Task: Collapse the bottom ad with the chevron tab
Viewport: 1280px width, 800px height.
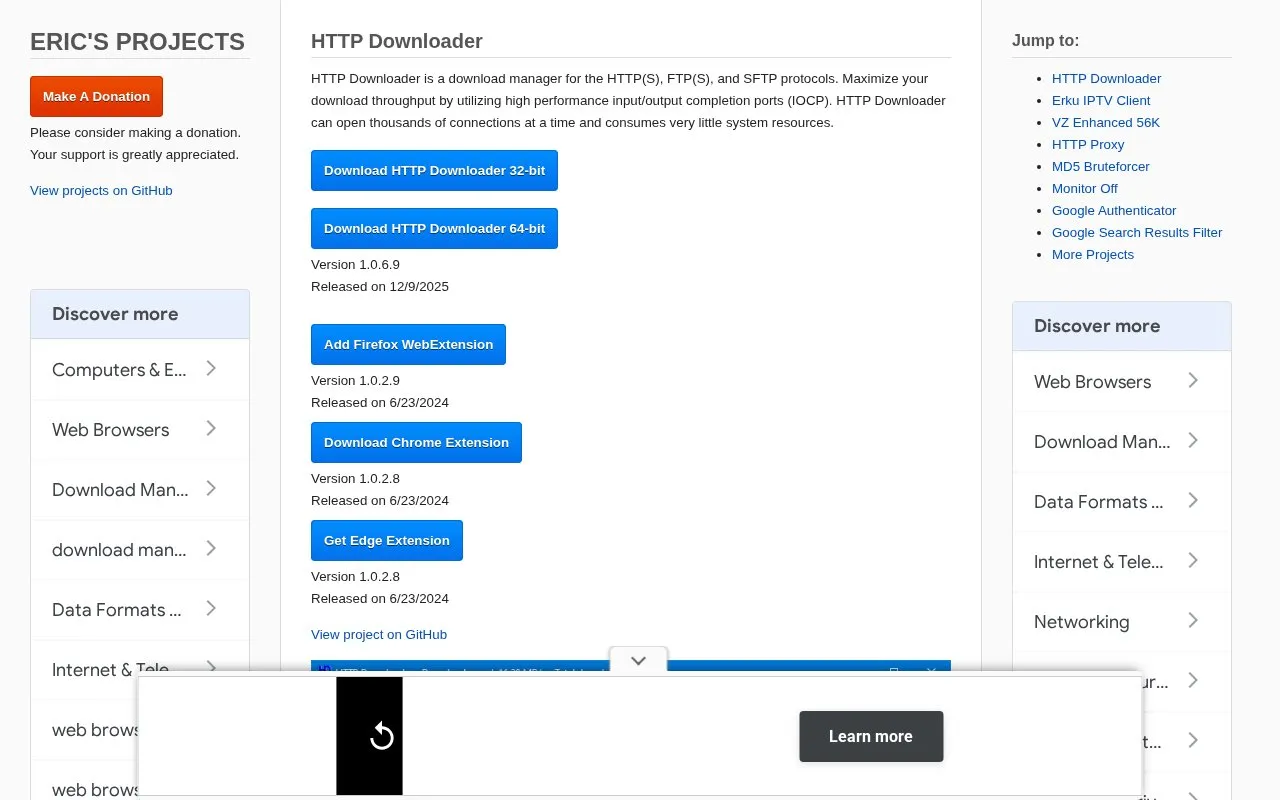Action: click(x=638, y=661)
